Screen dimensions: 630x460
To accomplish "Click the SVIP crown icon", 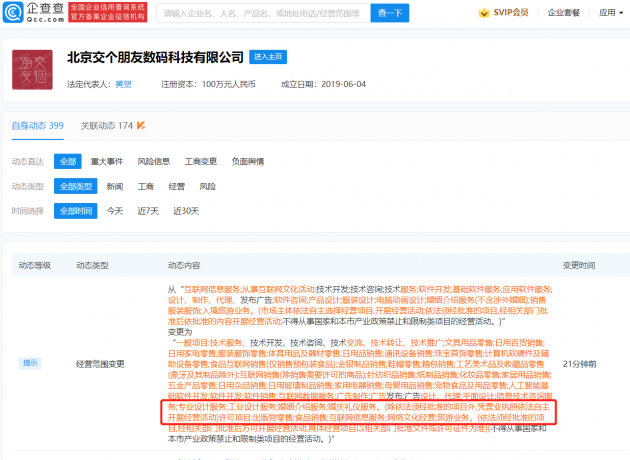I will pyautogui.click(x=484, y=13).
